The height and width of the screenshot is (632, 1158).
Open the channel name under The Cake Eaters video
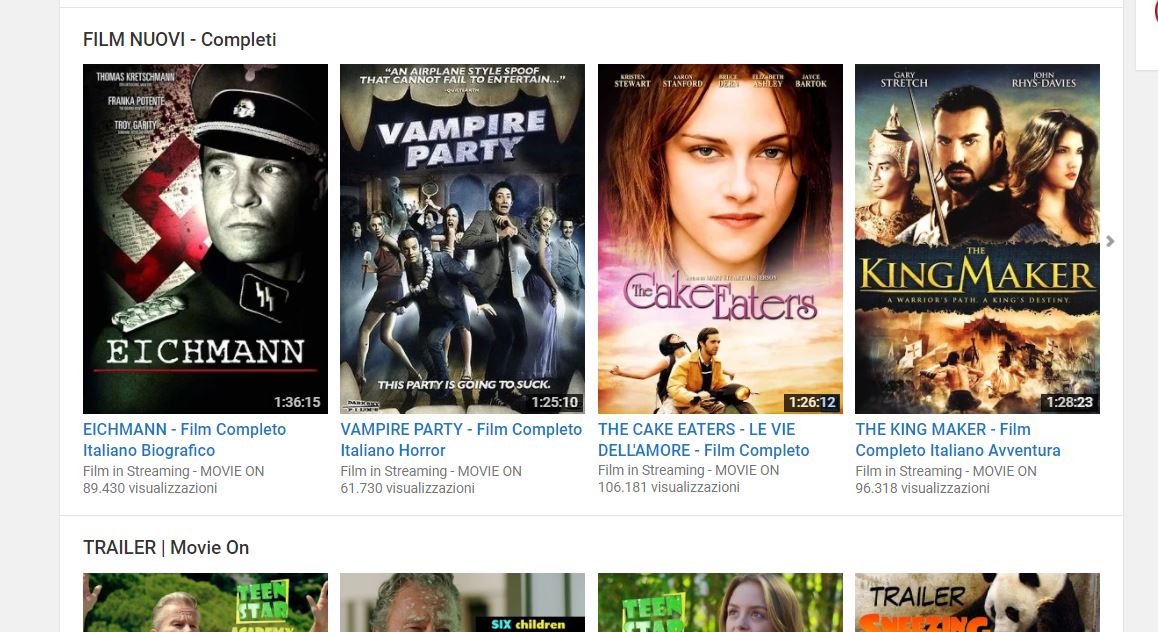click(688, 470)
